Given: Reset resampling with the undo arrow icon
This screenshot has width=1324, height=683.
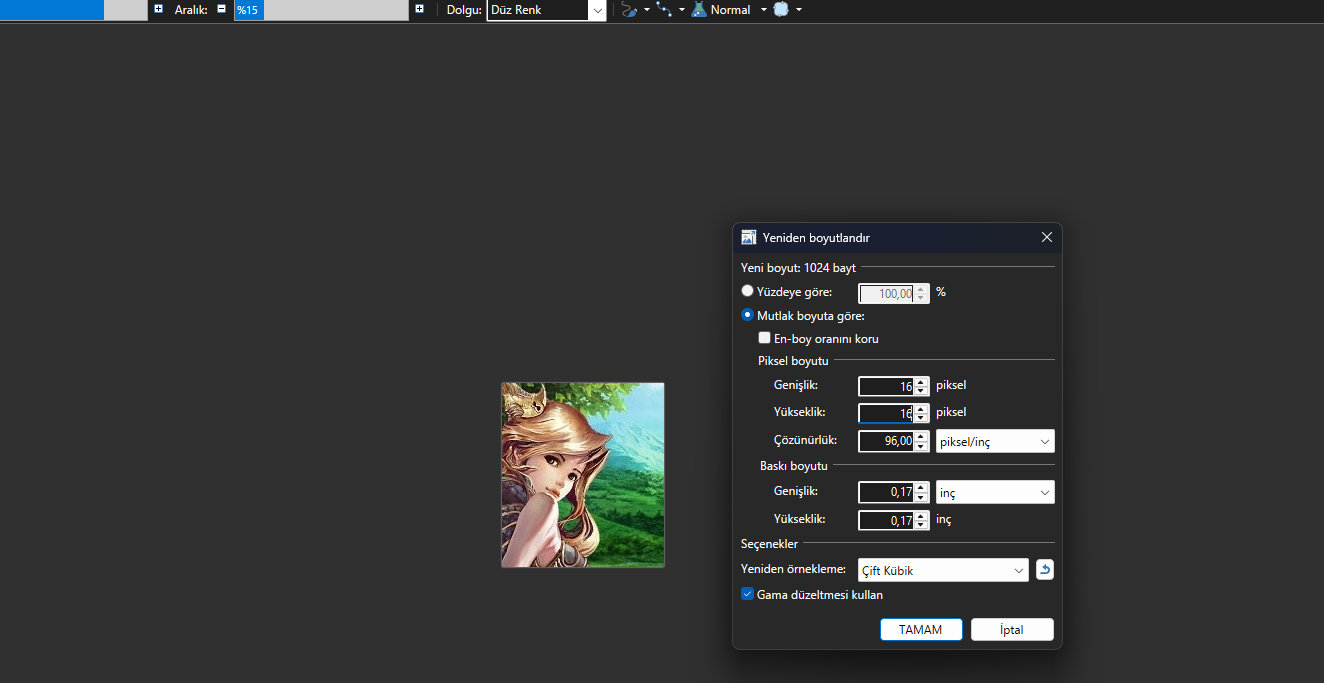Looking at the screenshot, I should (1044, 570).
